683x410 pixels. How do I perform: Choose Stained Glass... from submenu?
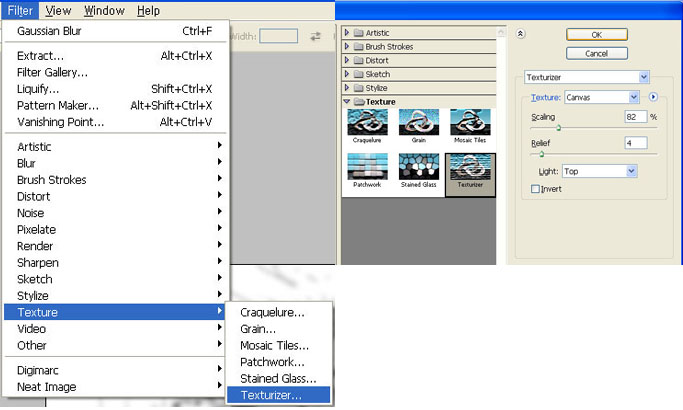(x=279, y=379)
